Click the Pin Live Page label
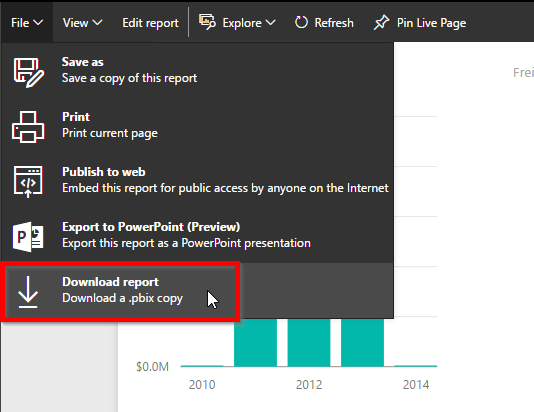This screenshot has width=534, height=412. tap(431, 23)
